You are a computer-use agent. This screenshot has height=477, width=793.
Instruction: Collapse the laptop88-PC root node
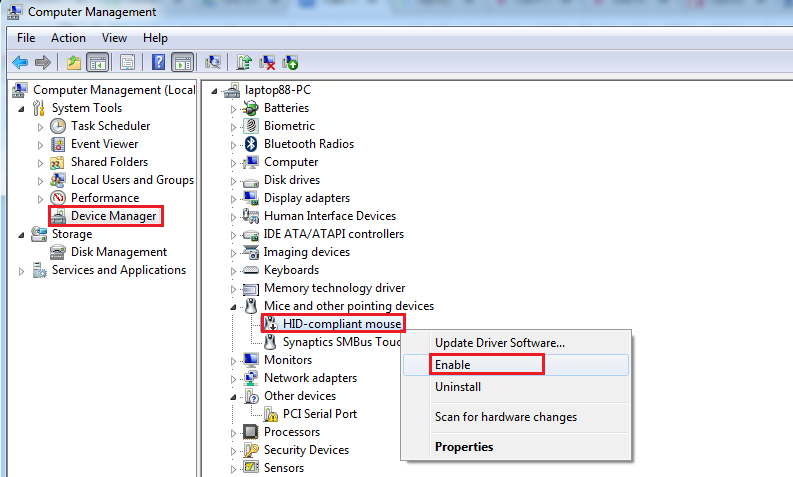[214, 91]
